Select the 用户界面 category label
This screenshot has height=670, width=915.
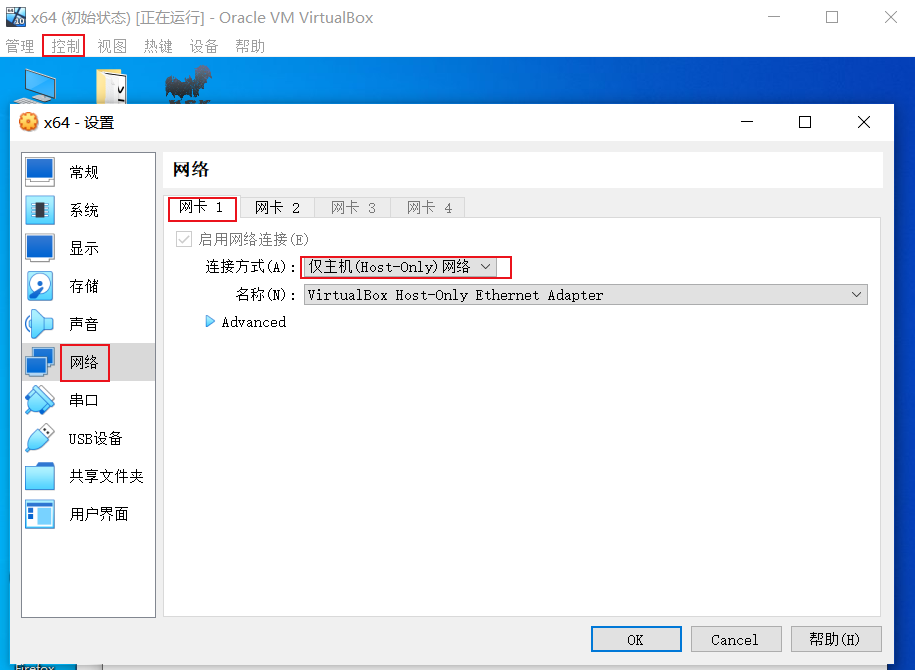click(x=99, y=514)
